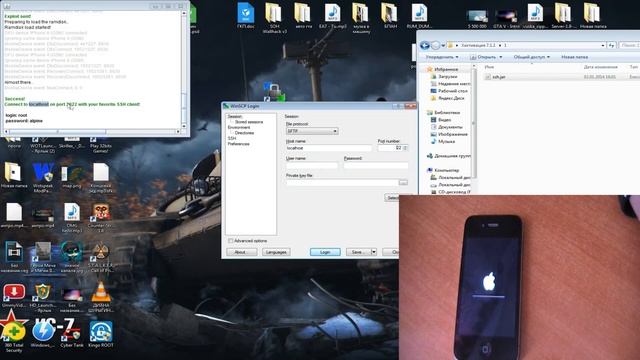Select Preferences in WinSCP tree
Screen dimensions: 640x360
238,144
